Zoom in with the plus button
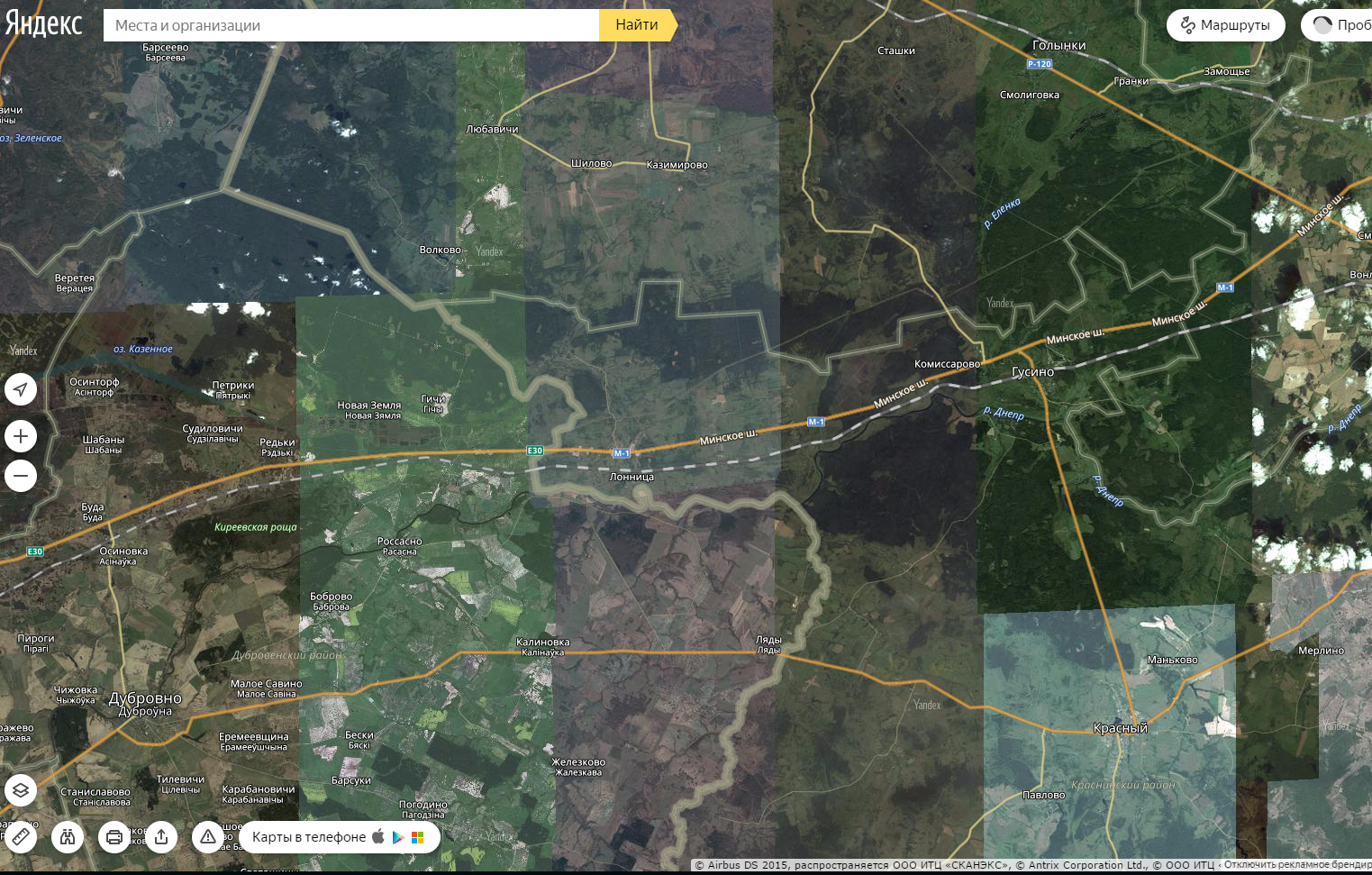 tap(21, 437)
